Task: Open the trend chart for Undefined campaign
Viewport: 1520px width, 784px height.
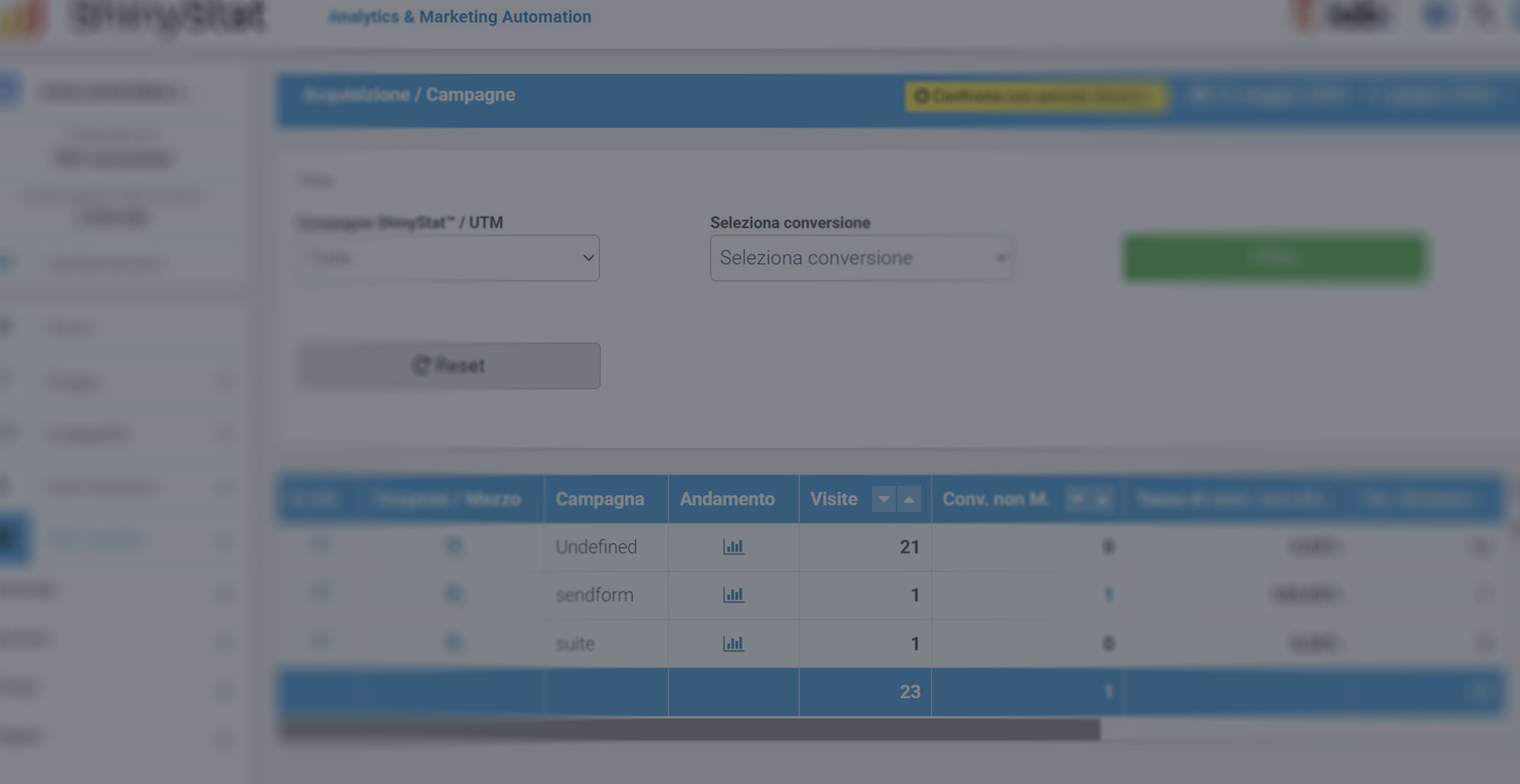Action: [733, 546]
